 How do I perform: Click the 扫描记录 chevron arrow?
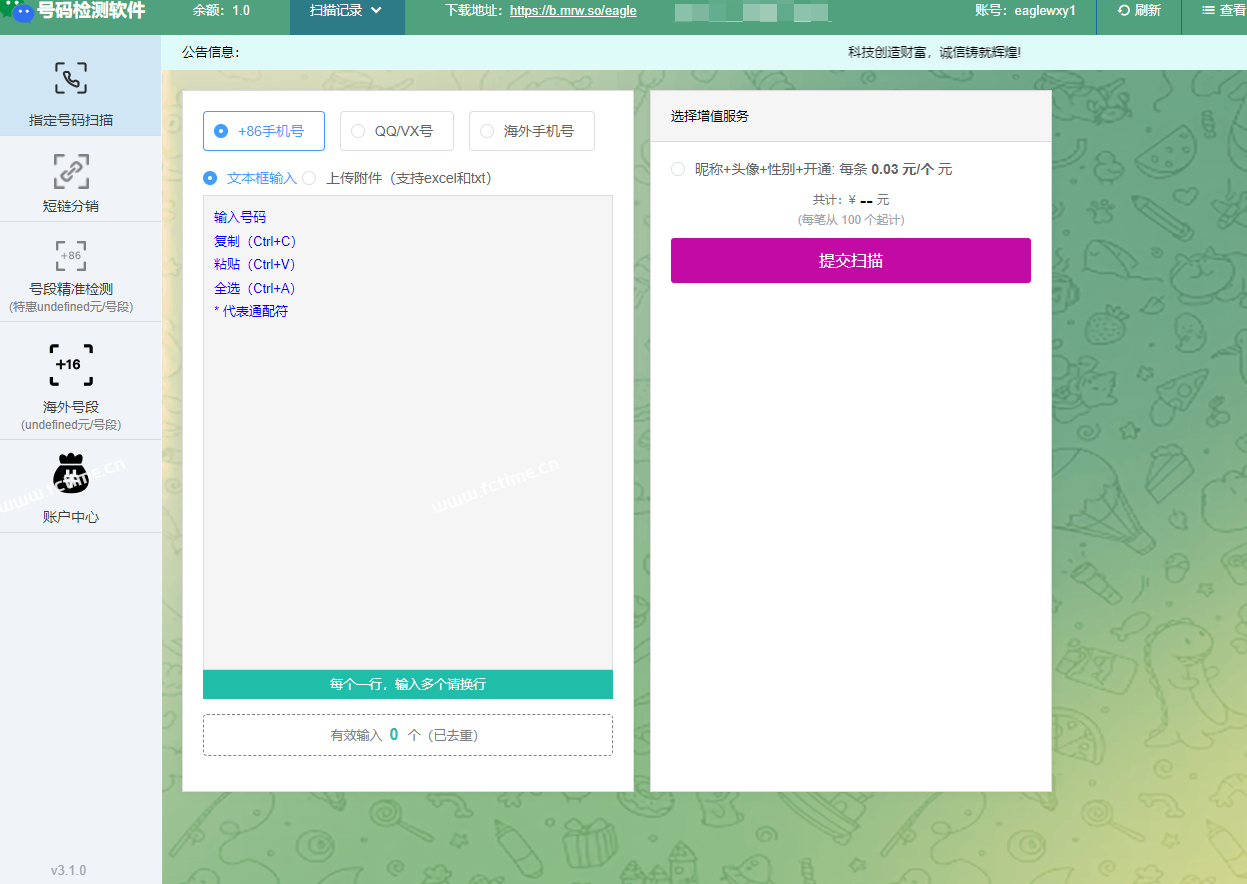coord(377,11)
